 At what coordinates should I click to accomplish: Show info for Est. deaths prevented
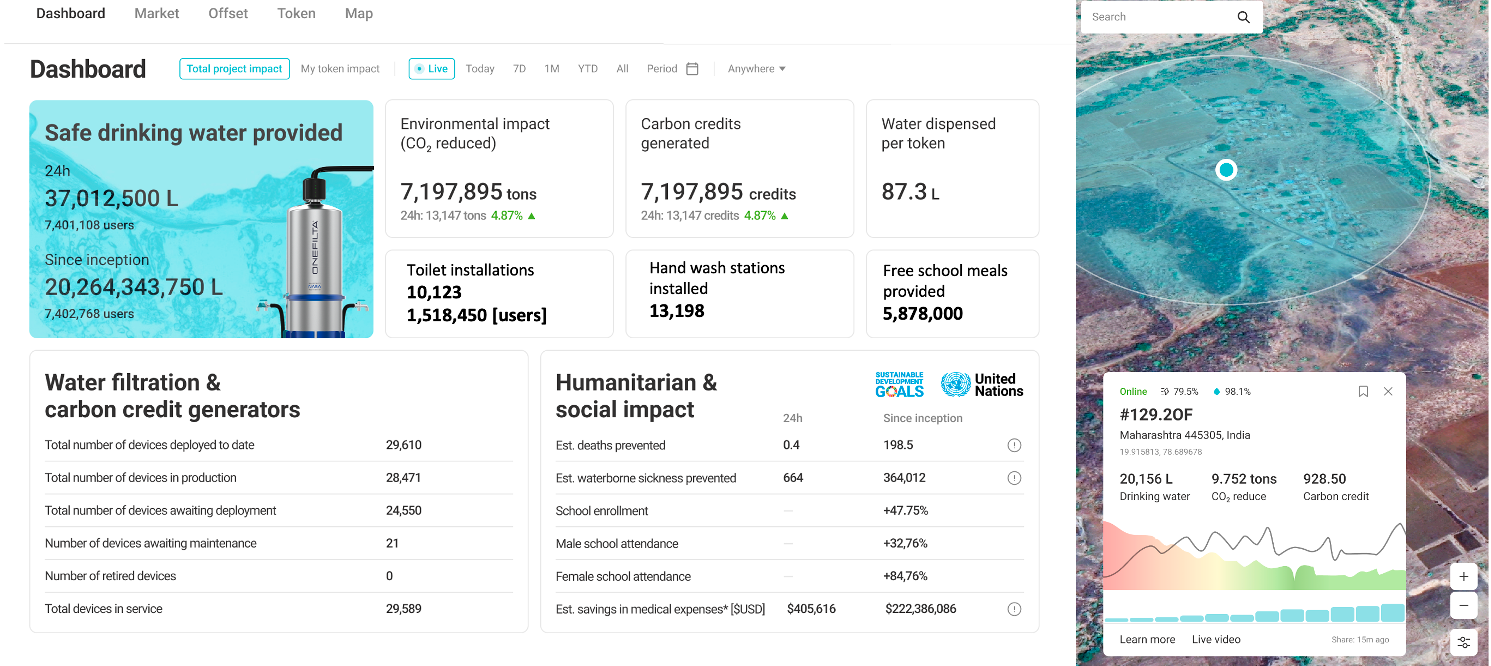(x=1014, y=445)
